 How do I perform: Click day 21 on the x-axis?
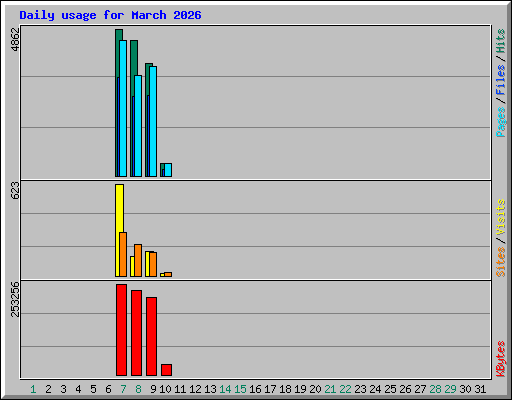[x=330, y=389]
